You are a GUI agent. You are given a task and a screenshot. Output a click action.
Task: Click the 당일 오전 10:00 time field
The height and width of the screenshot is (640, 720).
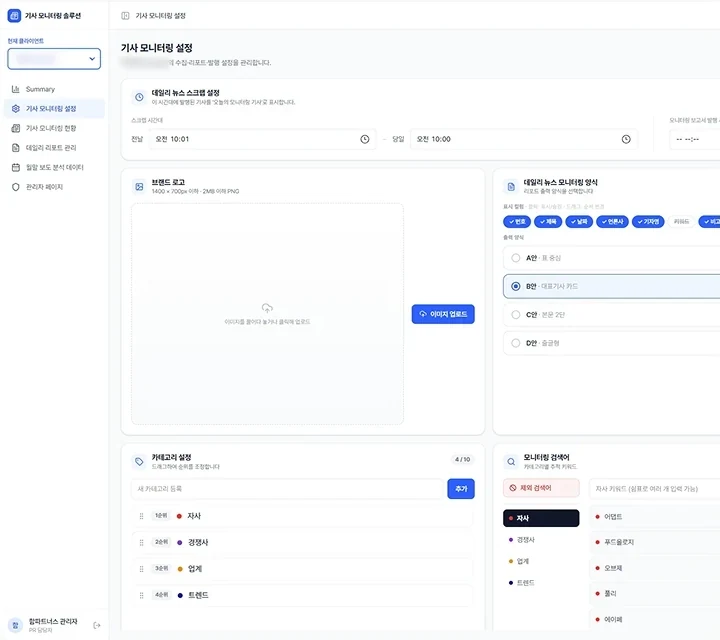click(523, 139)
